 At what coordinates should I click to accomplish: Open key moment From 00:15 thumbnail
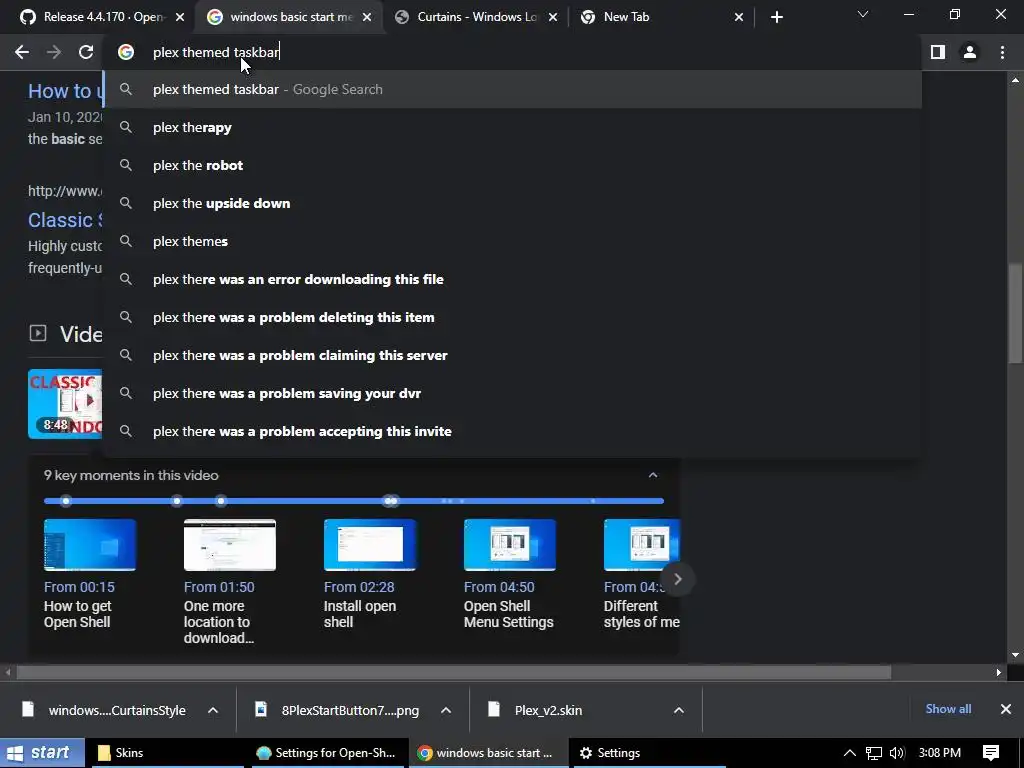pyautogui.click(x=89, y=545)
